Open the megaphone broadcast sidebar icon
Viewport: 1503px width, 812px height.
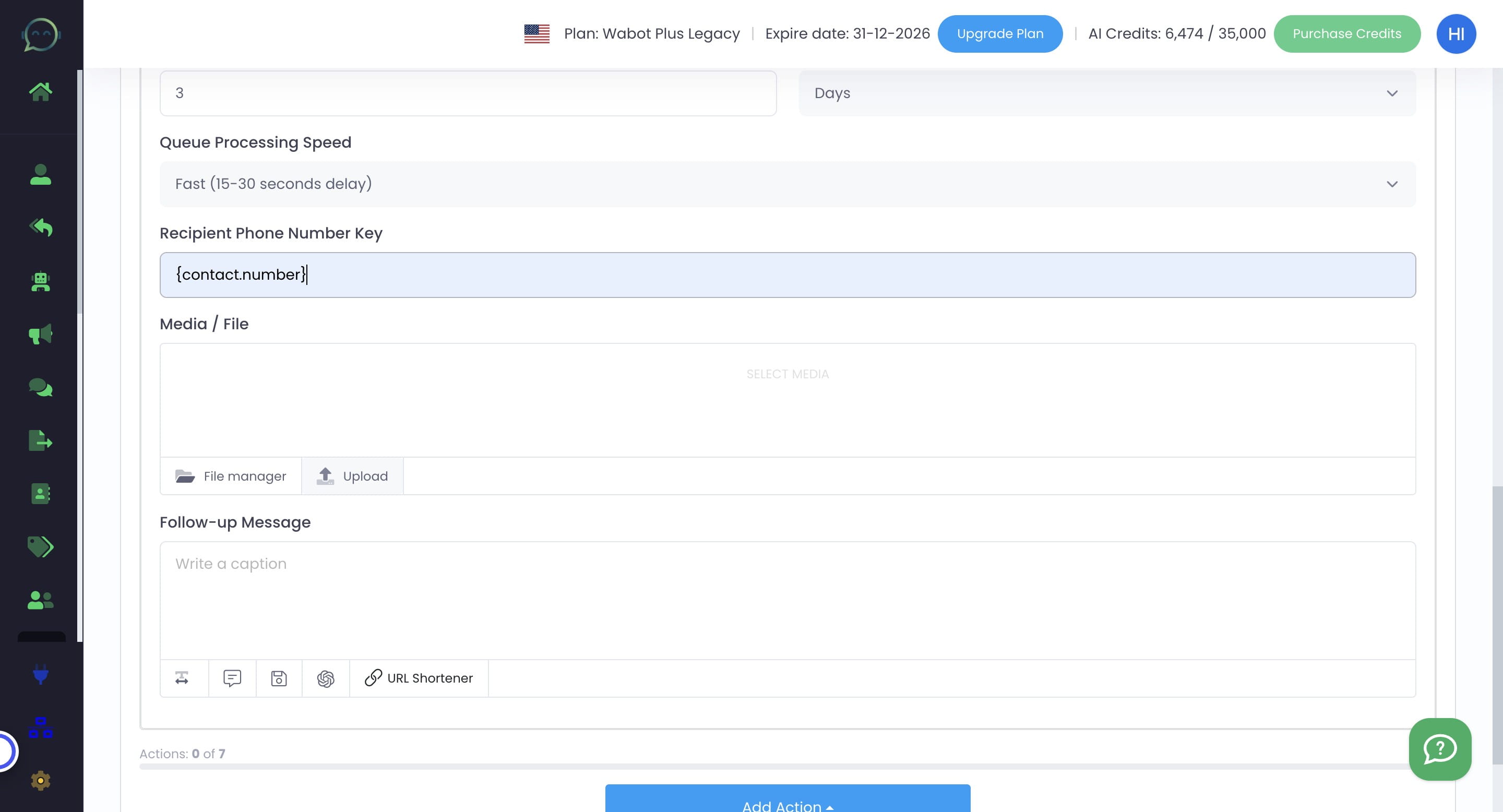(x=40, y=335)
